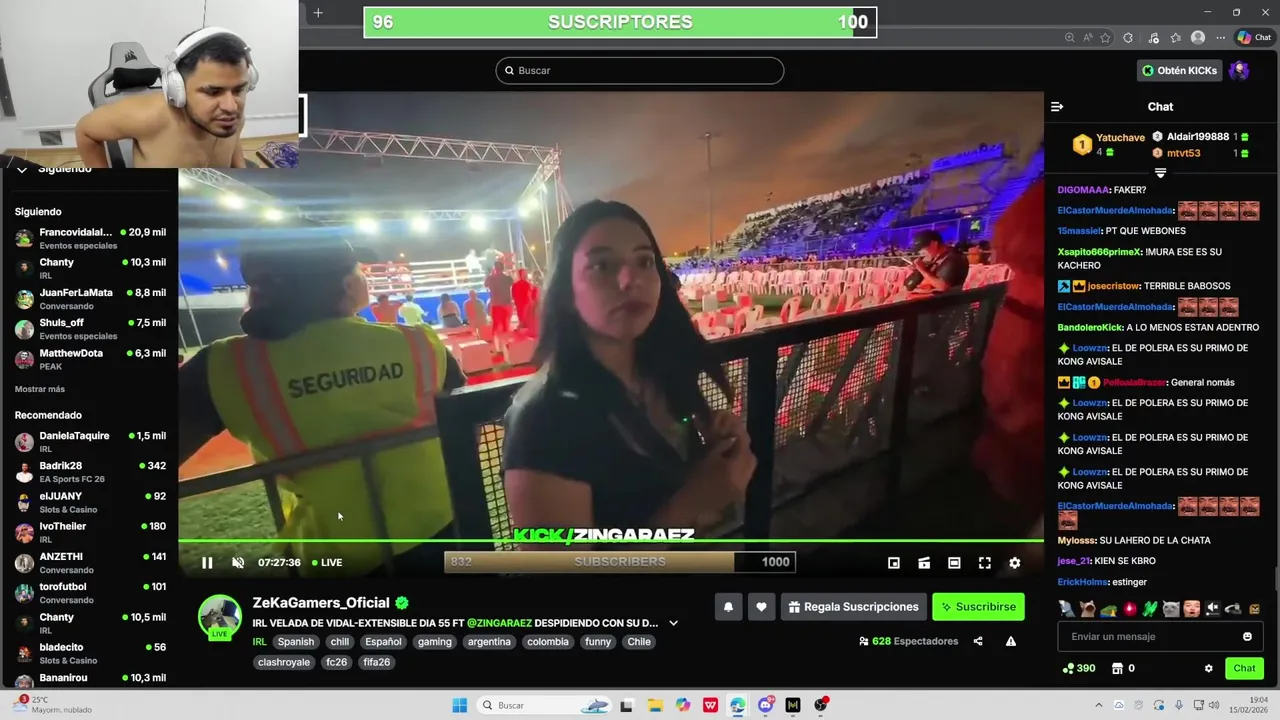Unmute the stream volume icon
This screenshot has width=1280, height=720.
238,563
